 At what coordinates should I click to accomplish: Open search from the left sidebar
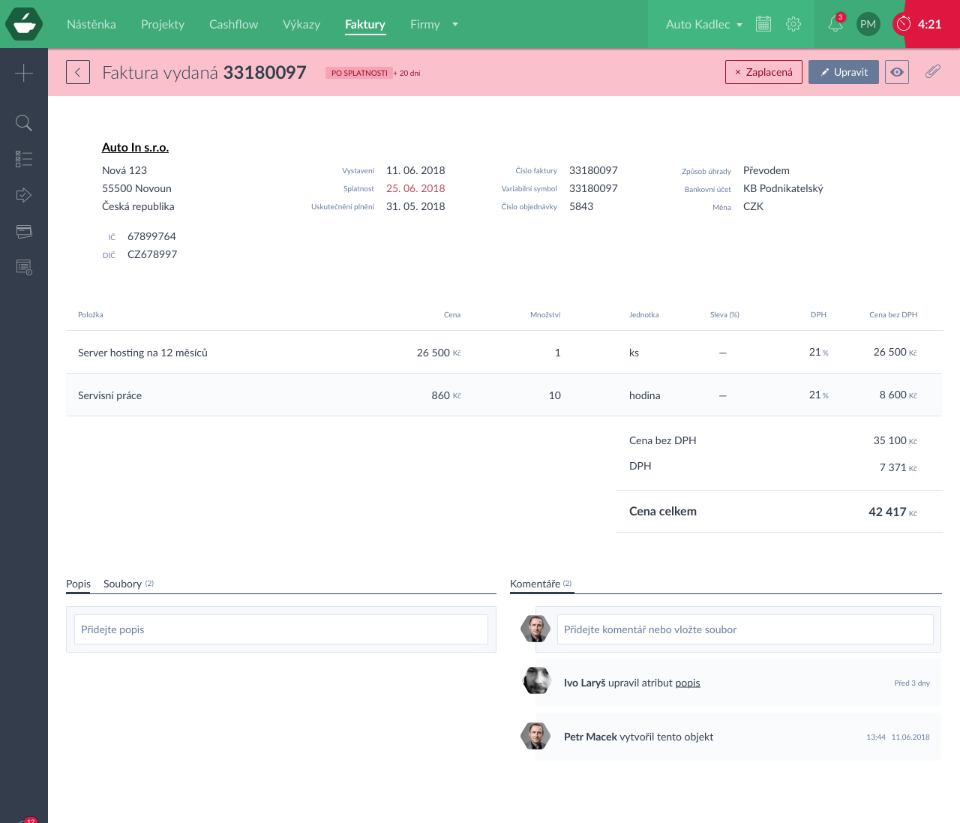24,123
